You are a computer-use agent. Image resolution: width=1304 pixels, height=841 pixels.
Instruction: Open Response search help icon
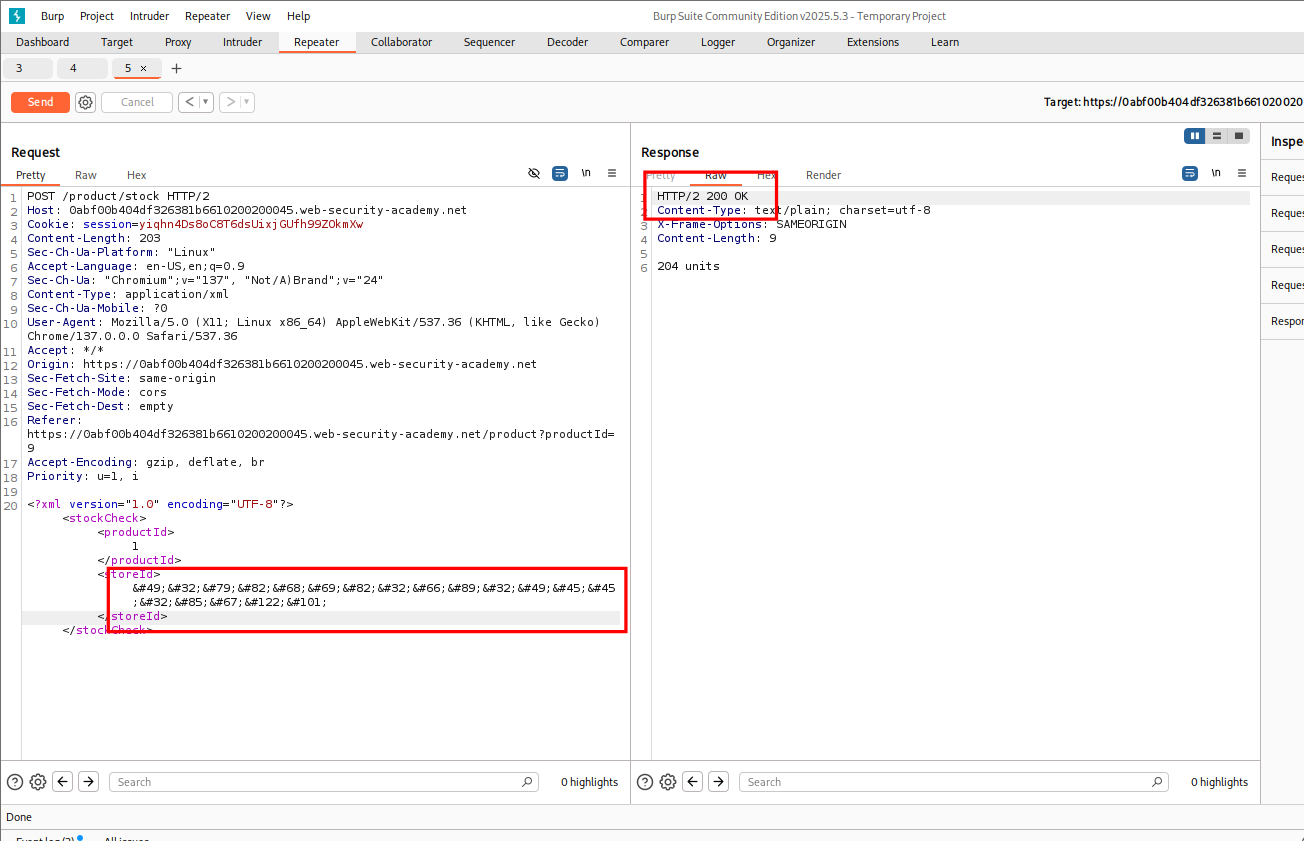point(645,782)
